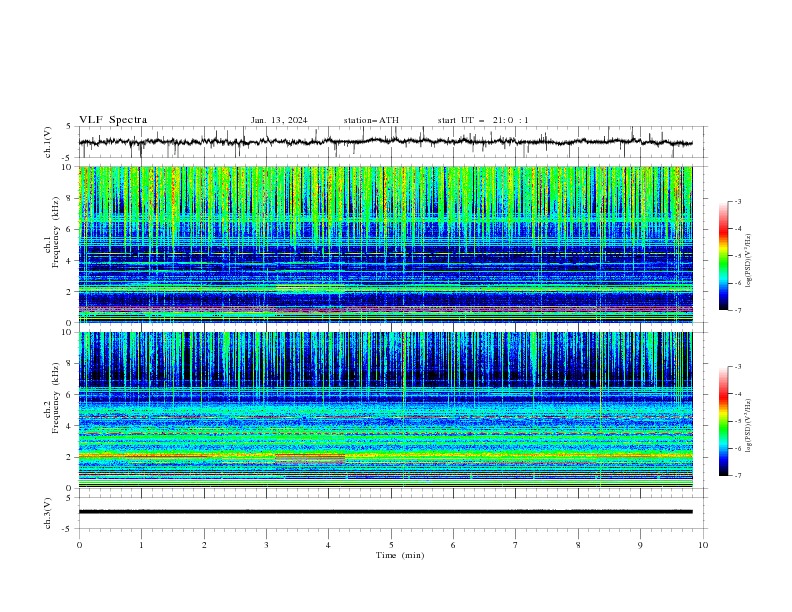Screen dimensions: 792x612
Task: Select the "start UT = 21:0 :1" text
Action: 483,120
